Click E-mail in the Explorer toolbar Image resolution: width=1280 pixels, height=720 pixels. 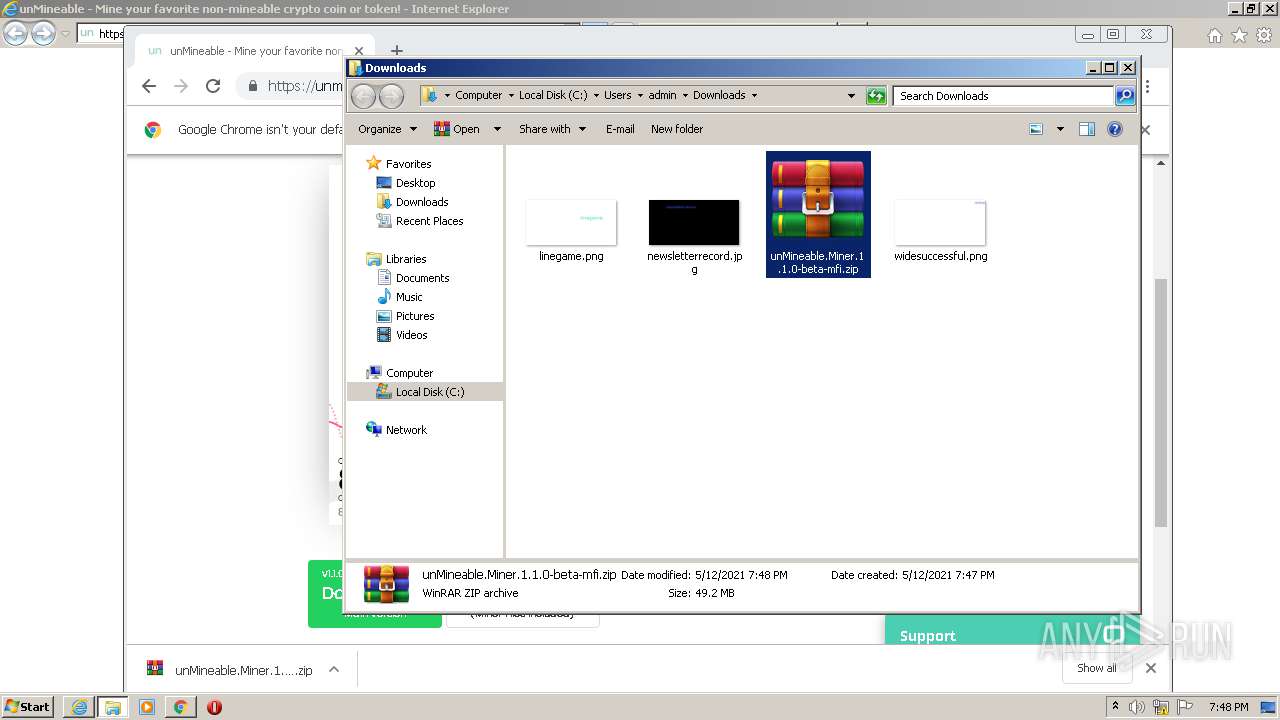click(x=620, y=129)
